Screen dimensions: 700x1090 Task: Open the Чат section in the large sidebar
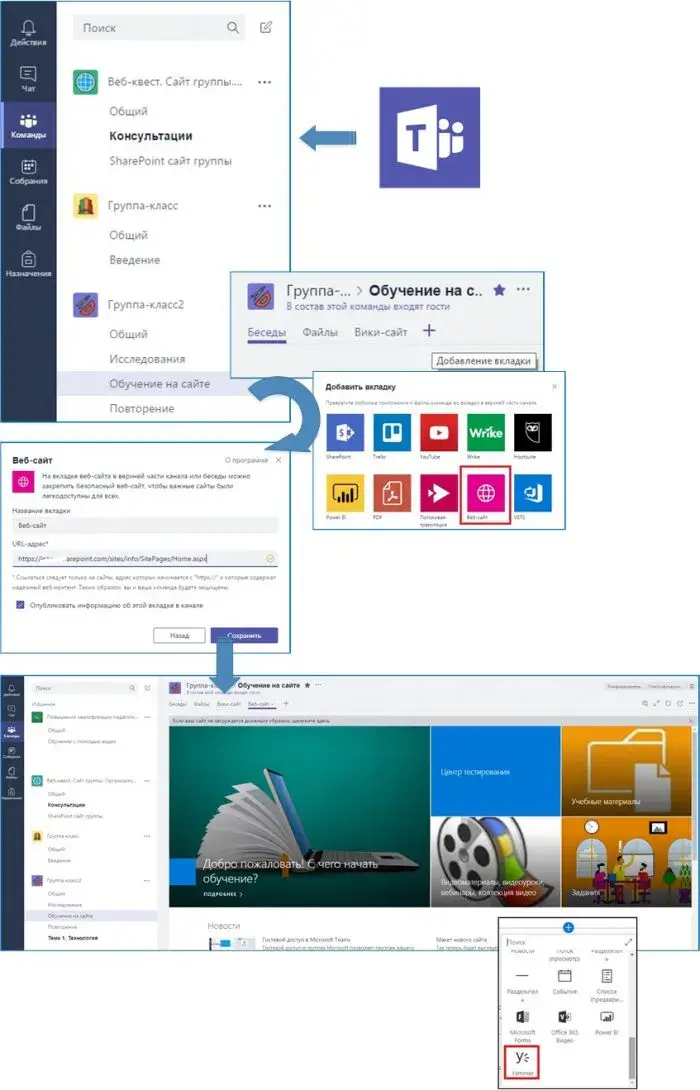(28, 80)
